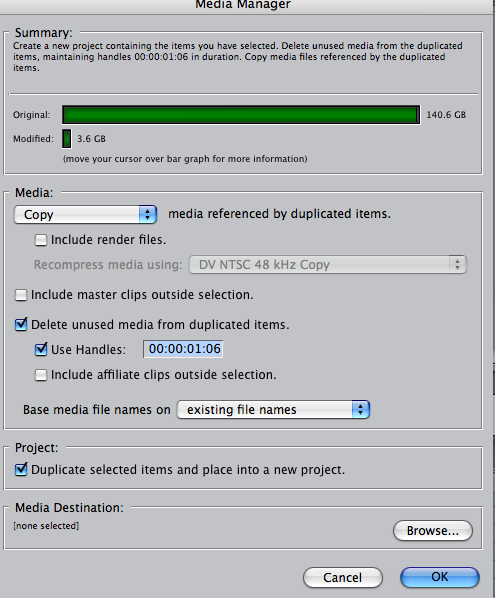Image resolution: width=495 pixels, height=598 pixels.
Task: Click the blue arrows on Copy popup
Action: pyautogui.click(x=148, y=214)
